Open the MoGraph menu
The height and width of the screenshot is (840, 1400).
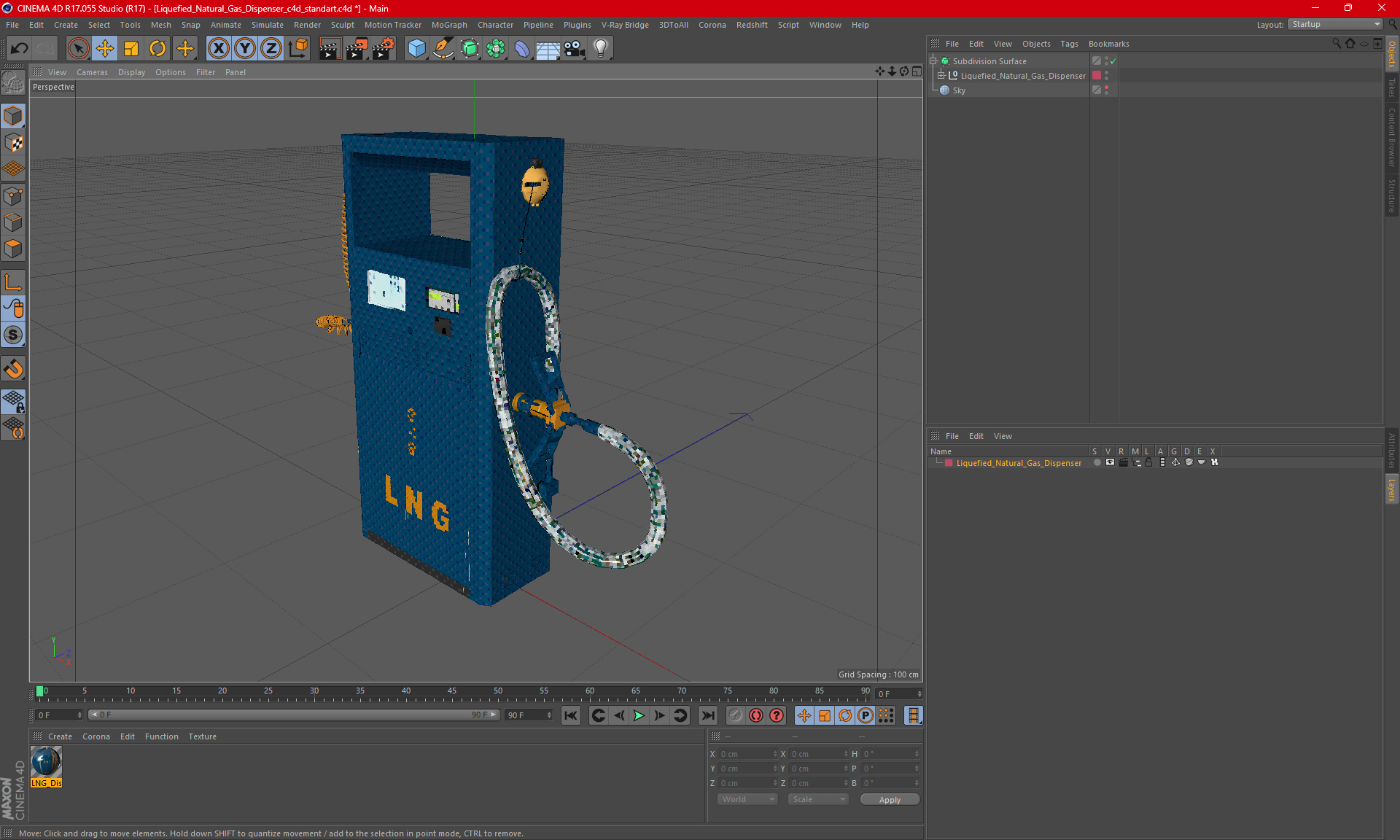tap(449, 25)
